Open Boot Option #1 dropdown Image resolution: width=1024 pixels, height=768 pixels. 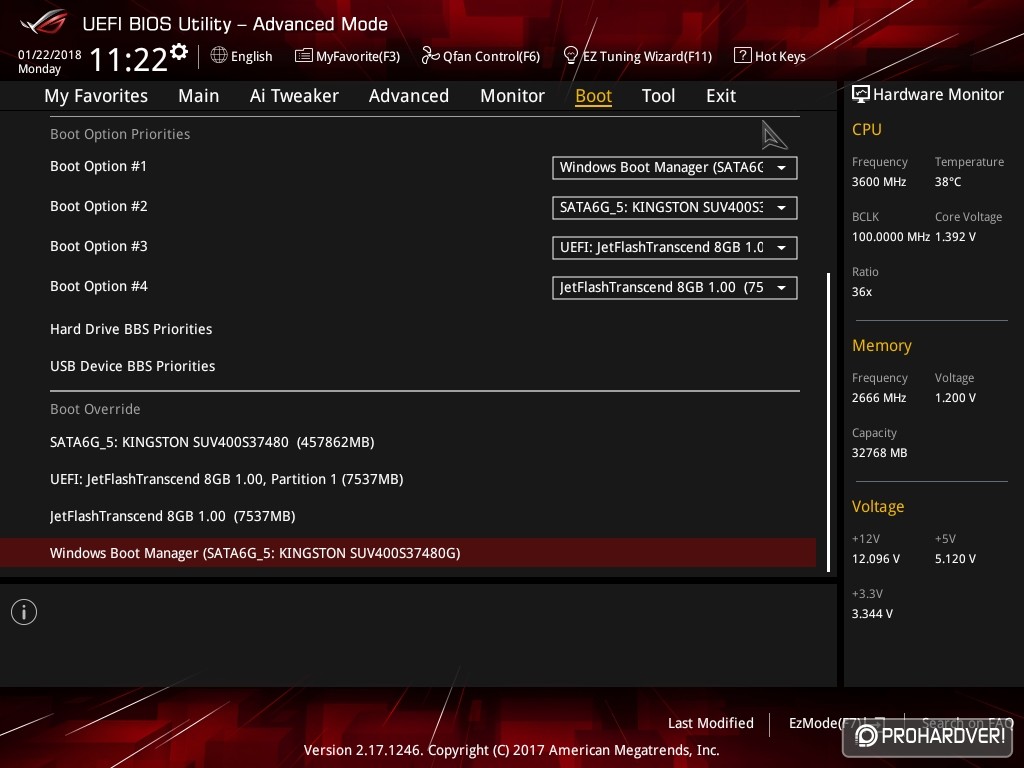[x=675, y=168]
